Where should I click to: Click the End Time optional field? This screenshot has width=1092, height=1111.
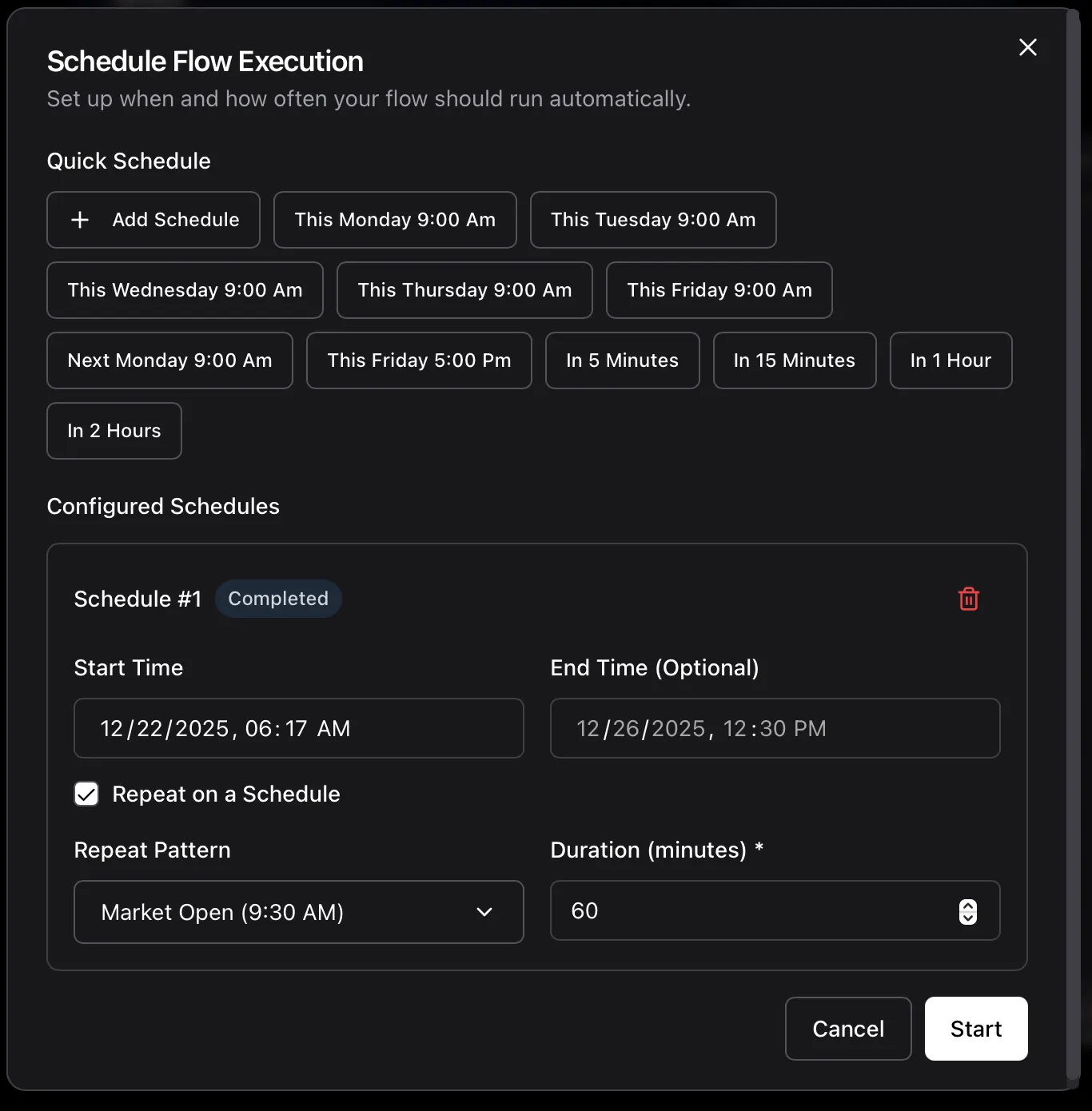click(x=775, y=728)
